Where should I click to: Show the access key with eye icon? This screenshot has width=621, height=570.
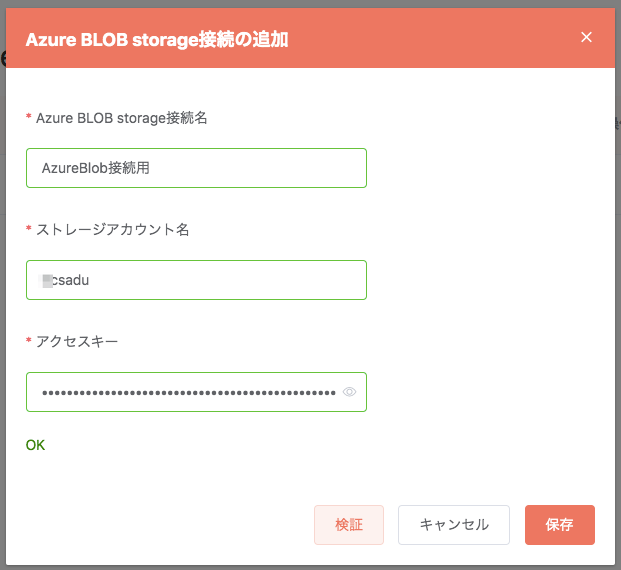pyautogui.click(x=349, y=392)
